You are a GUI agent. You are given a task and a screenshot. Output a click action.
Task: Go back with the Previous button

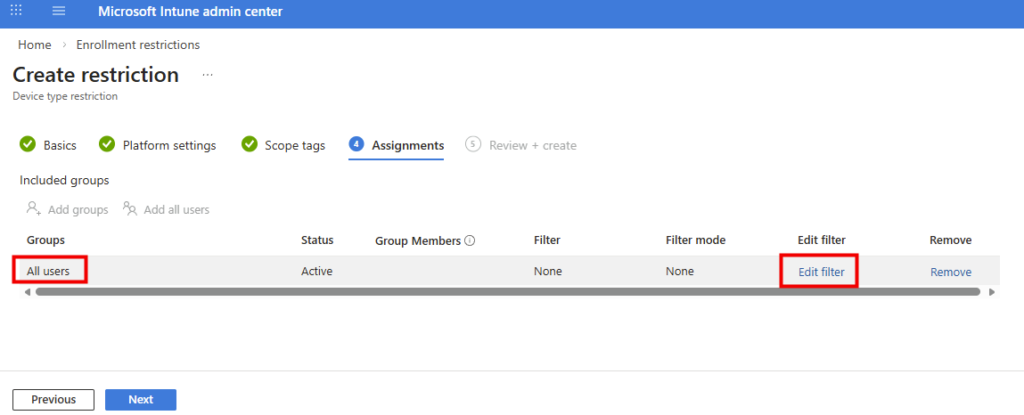pos(53,399)
